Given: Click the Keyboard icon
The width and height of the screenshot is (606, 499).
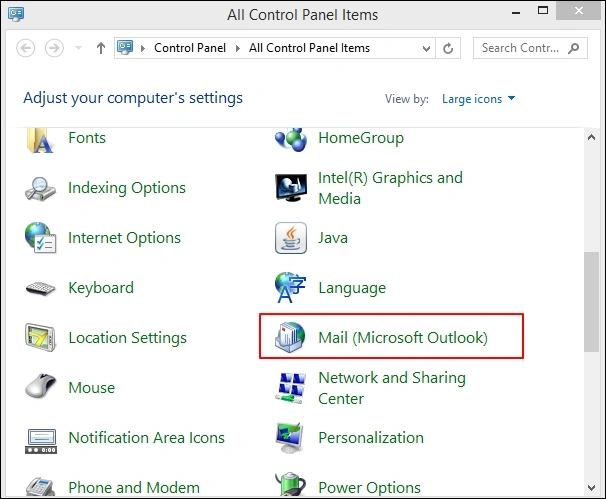Looking at the screenshot, I should [41, 288].
